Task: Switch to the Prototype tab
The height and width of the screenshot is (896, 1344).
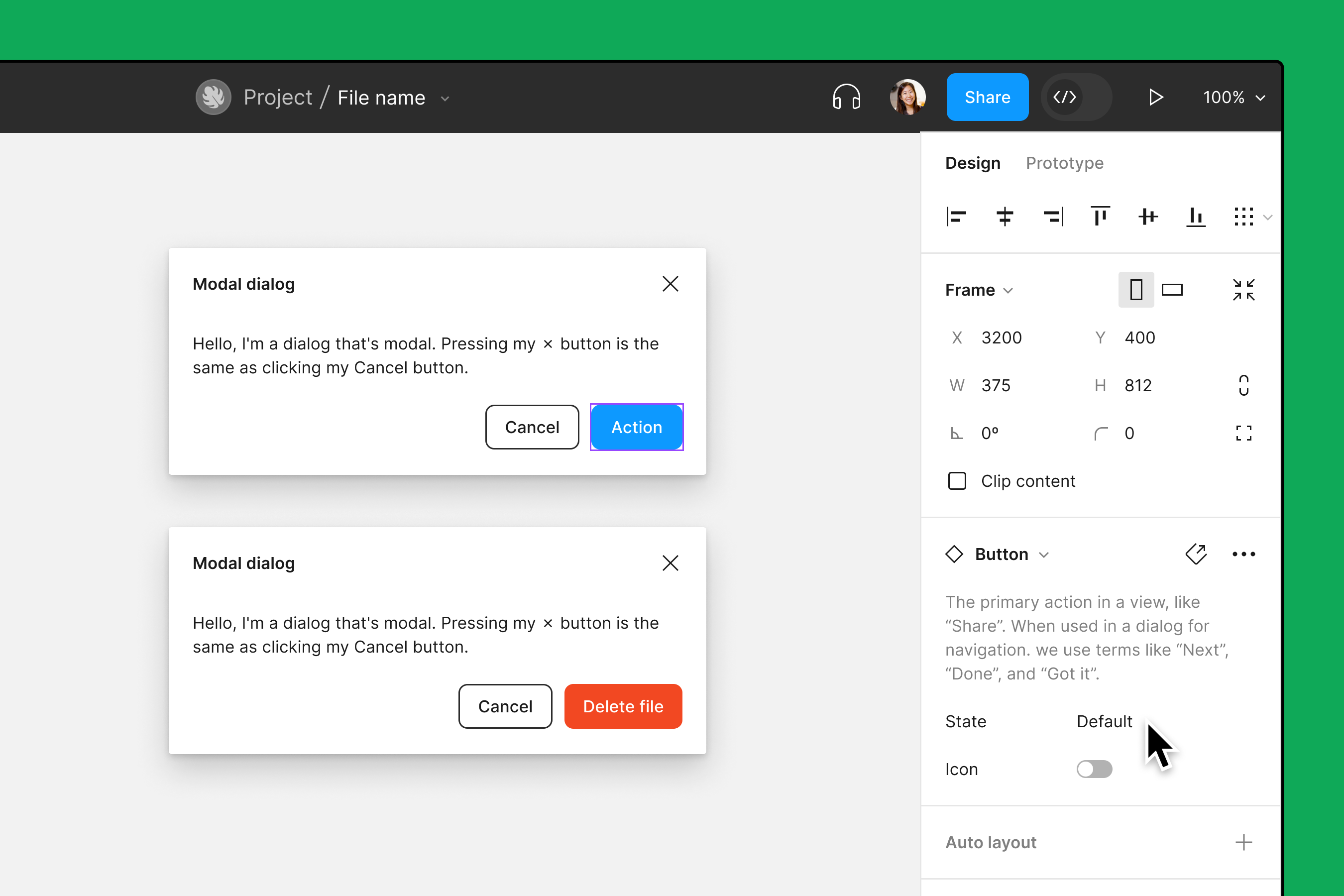Action: tap(1065, 163)
